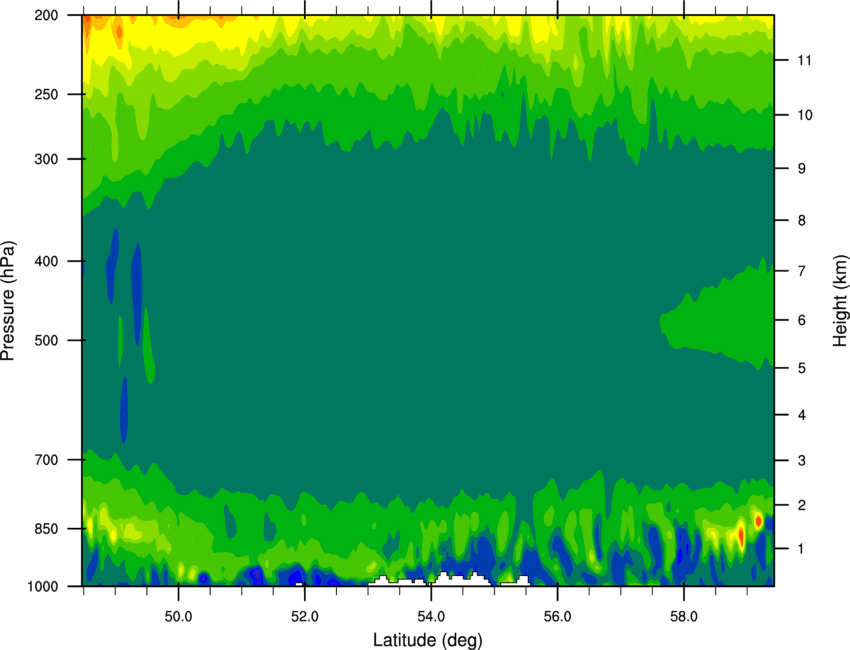Select the 1000 pressure tick label
This screenshot has width=850, height=650.
(x=43, y=587)
